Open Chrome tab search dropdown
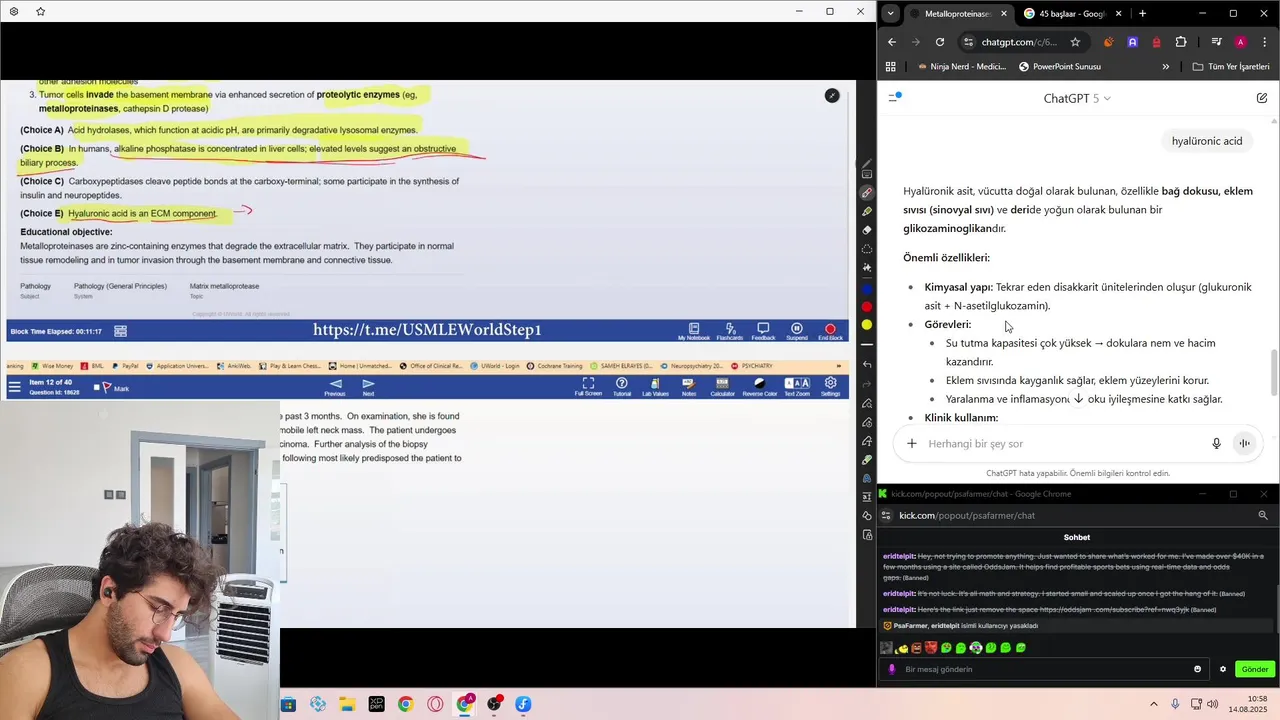 pos(890,14)
